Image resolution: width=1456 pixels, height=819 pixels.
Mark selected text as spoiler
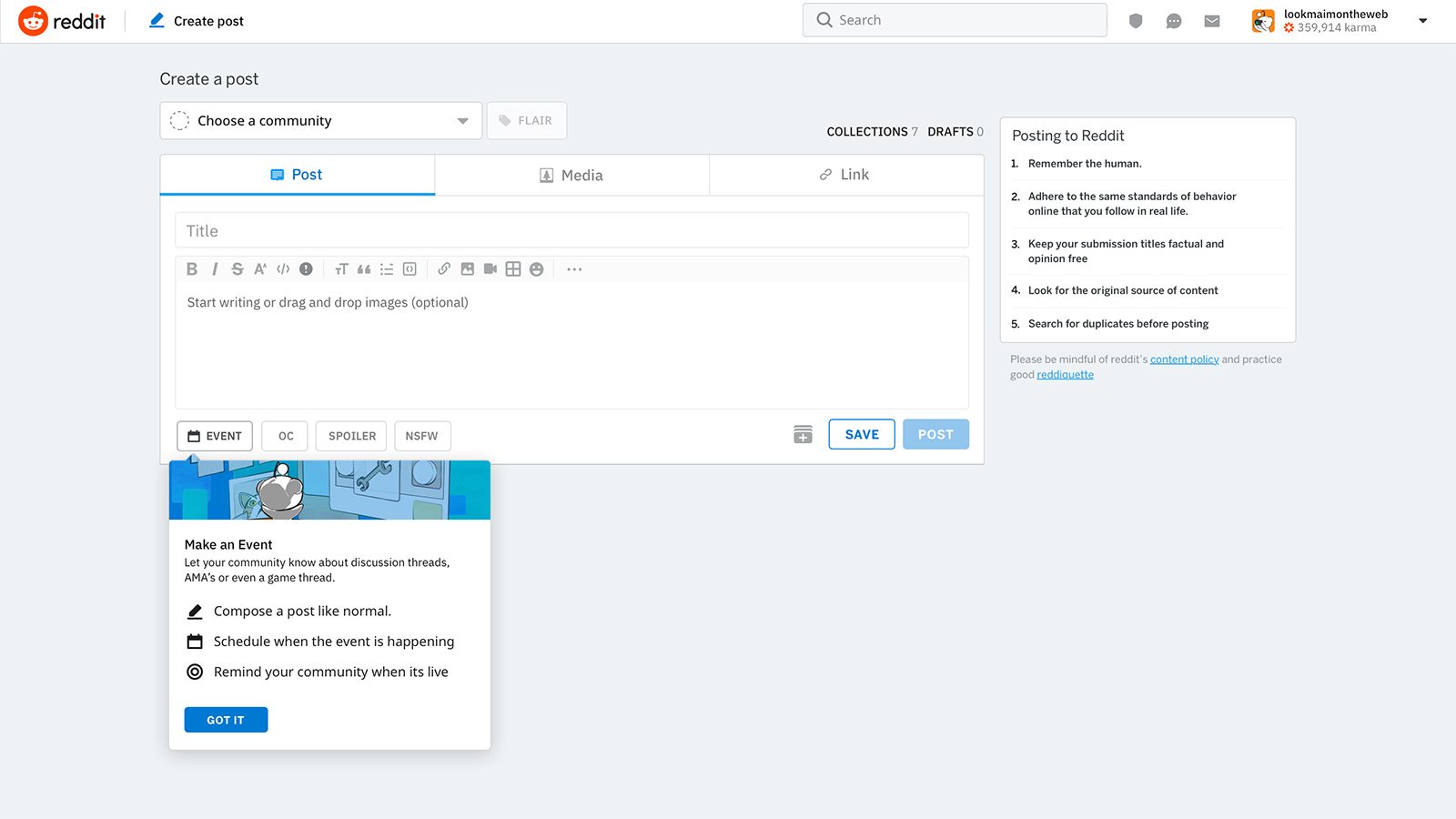(306, 269)
